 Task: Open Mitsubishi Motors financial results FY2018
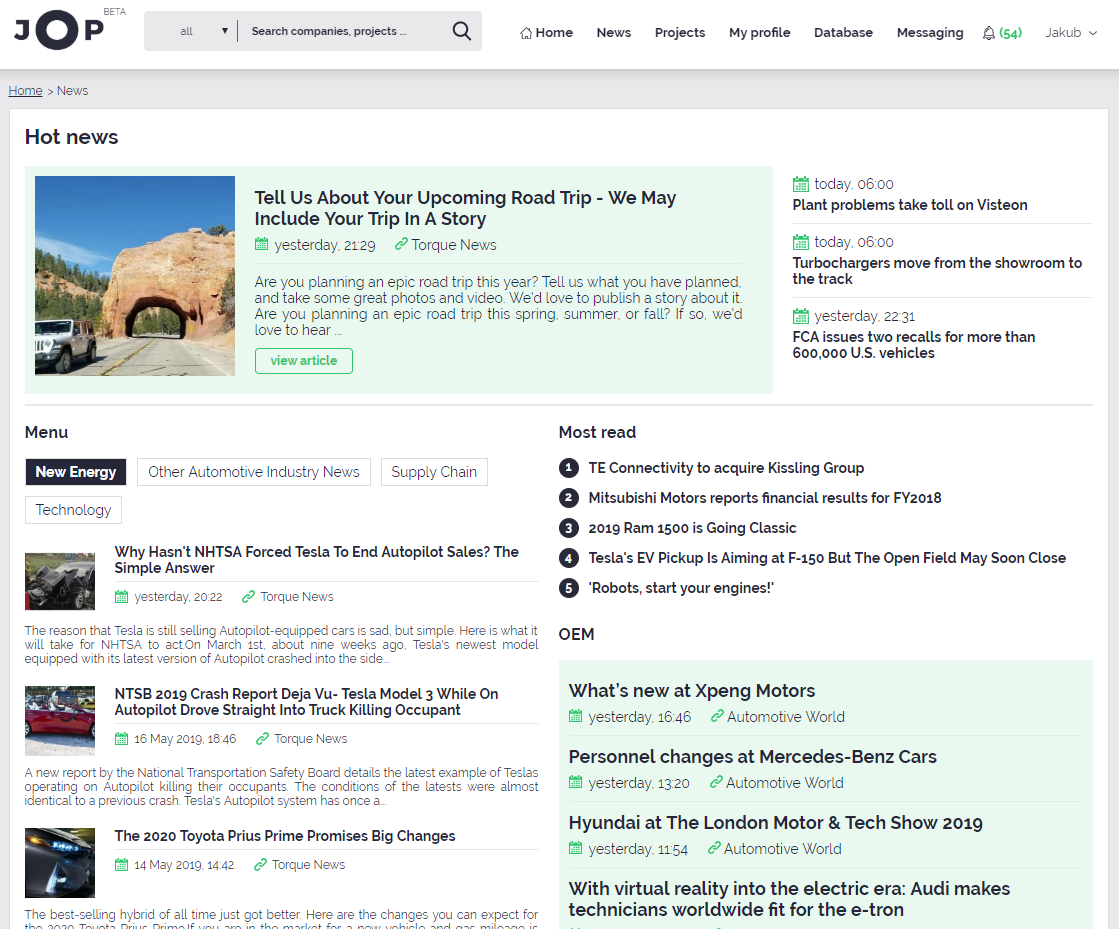(x=764, y=498)
